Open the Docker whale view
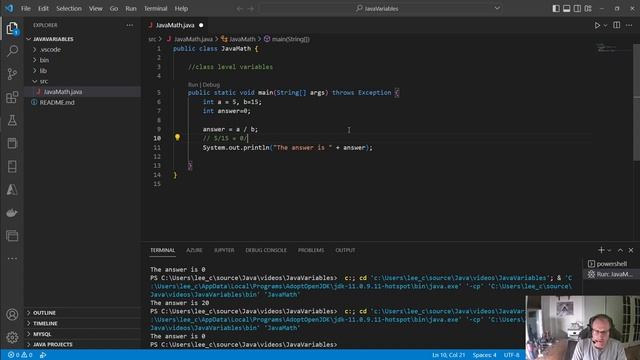Image resolution: width=640 pixels, height=360 pixels. coord(12,213)
